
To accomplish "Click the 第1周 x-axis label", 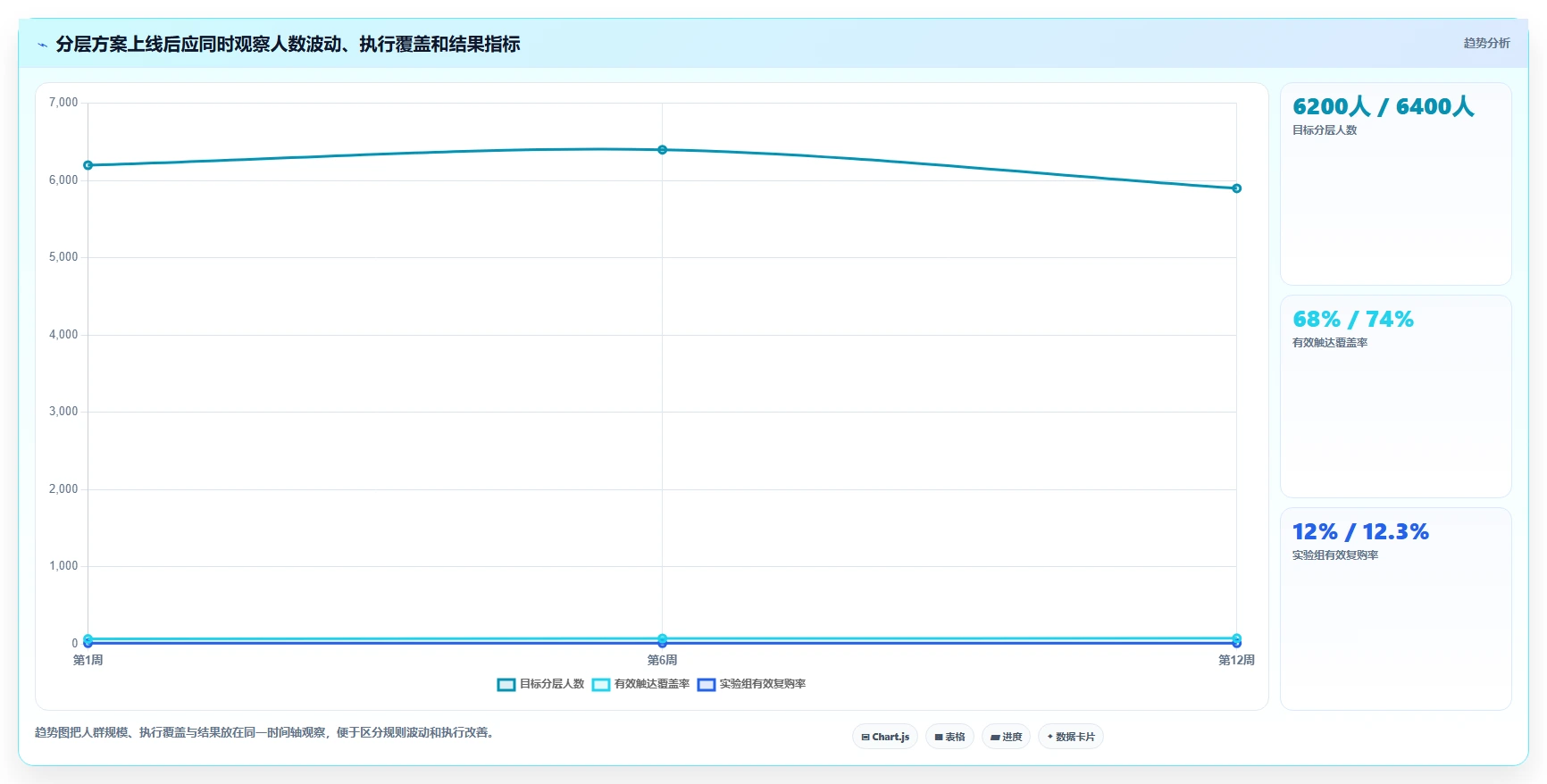I will [x=88, y=661].
